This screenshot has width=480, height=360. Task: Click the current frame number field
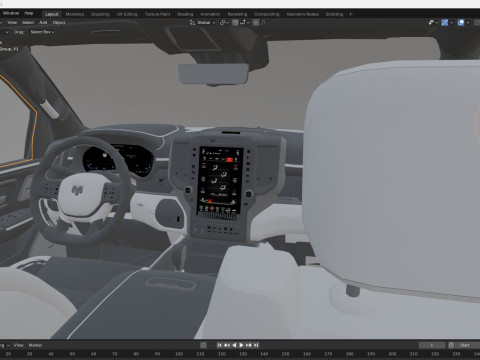point(432,345)
